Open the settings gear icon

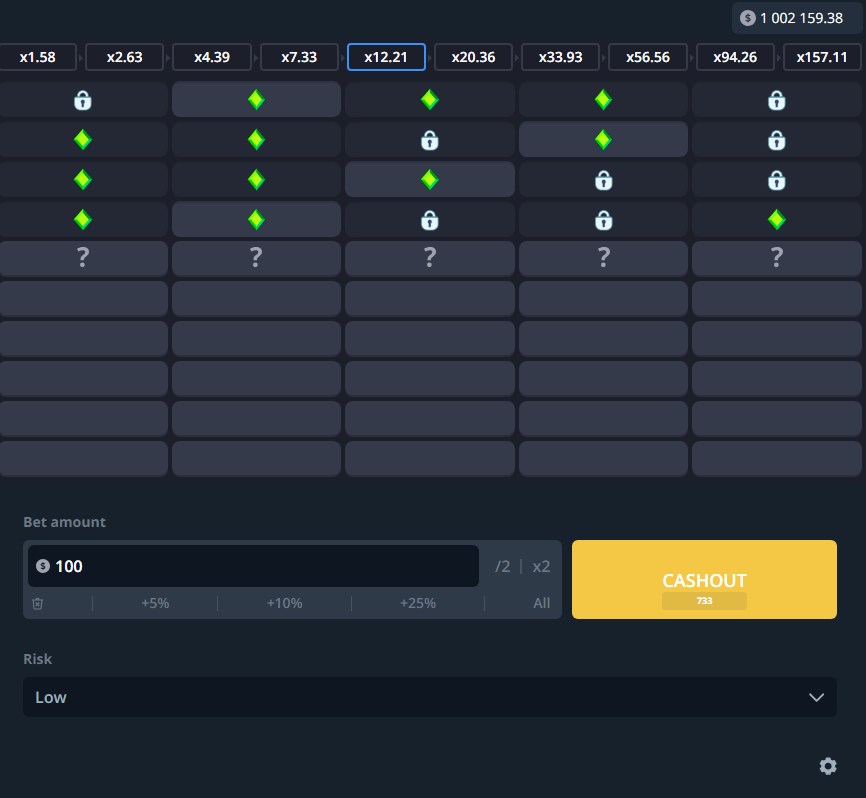pyautogui.click(x=827, y=766)
